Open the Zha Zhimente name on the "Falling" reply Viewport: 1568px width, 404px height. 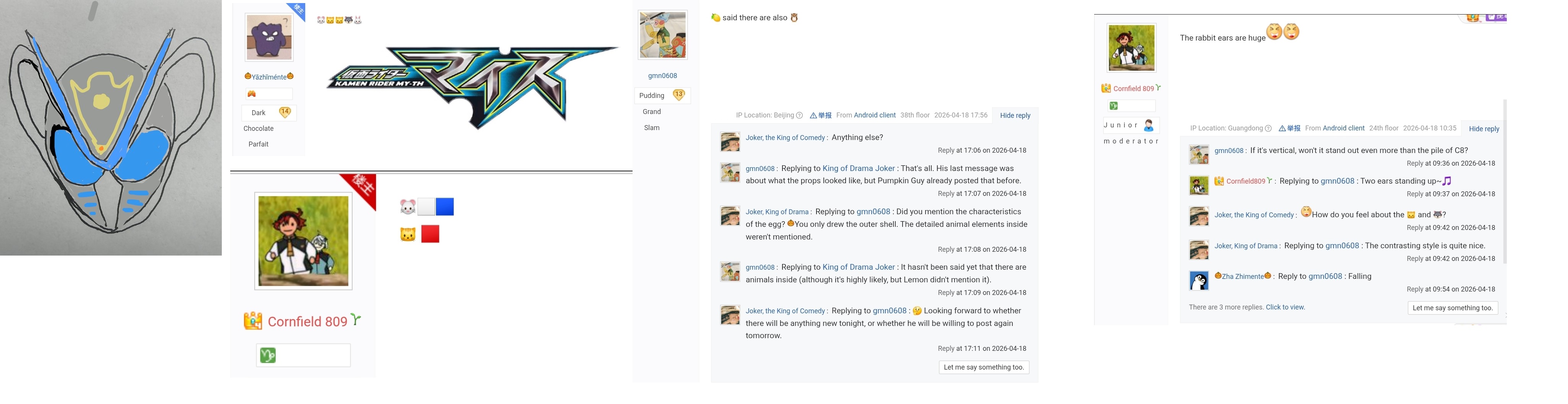1243,276
